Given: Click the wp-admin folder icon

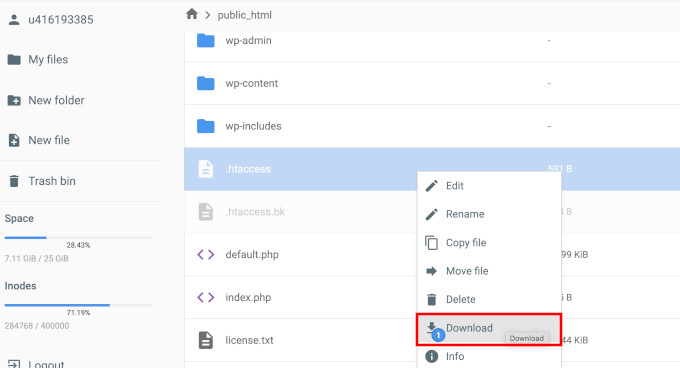Looking at the screenshot, I should [x=206, y=40].
